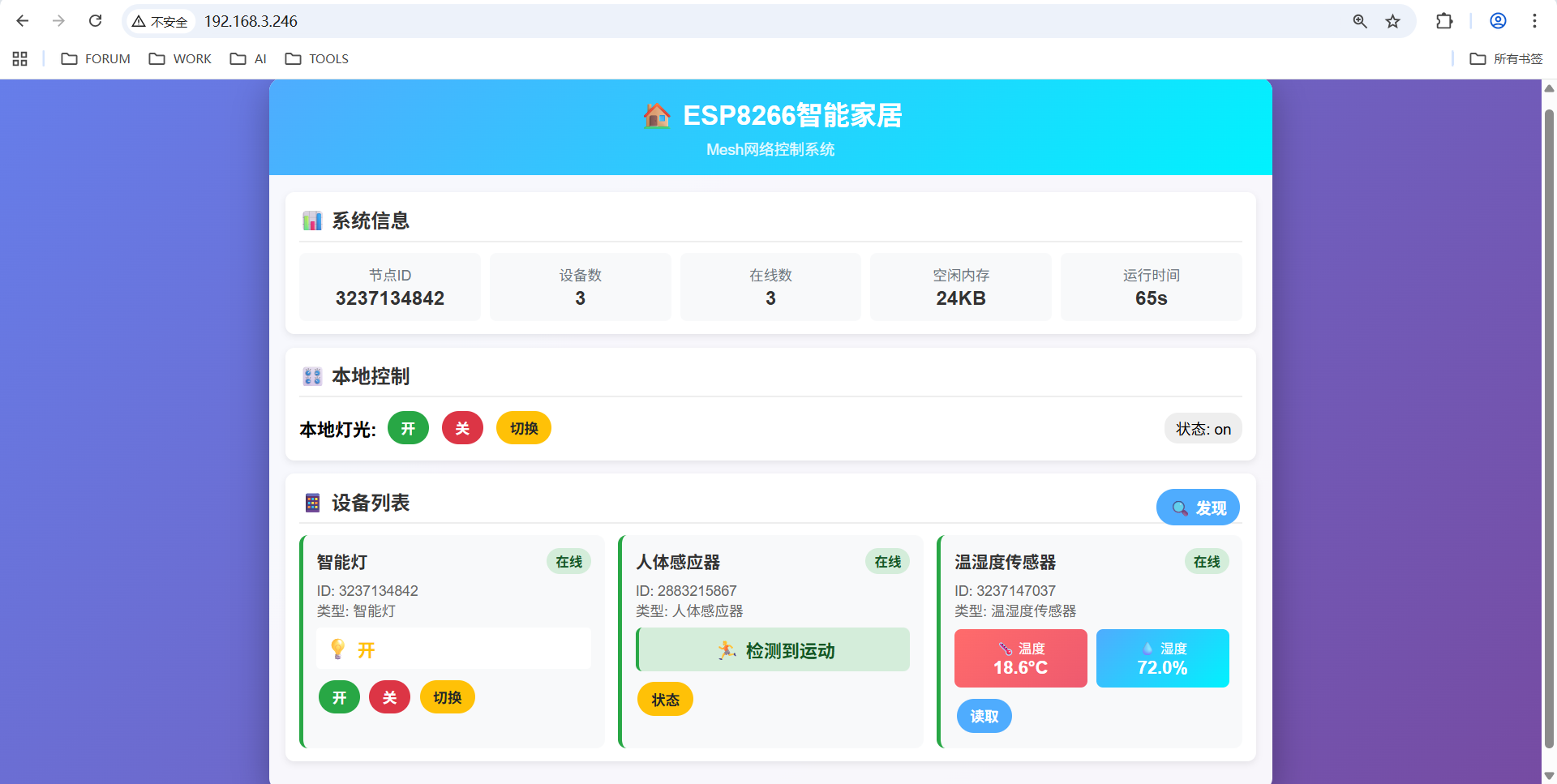Screen dimensions: 1557x784
Task: Toggle local light with 切换 button
Action: [x=524, y=428]
